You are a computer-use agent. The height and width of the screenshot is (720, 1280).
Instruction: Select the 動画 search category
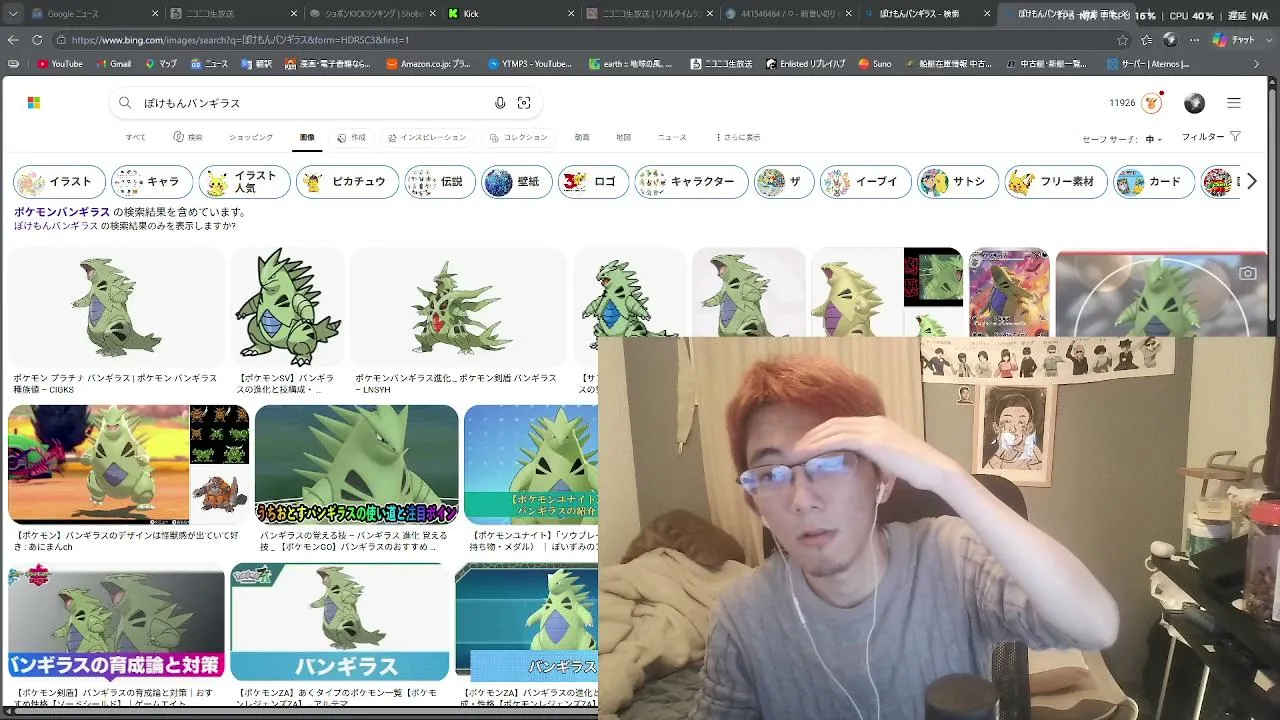[x=582, y=137]
